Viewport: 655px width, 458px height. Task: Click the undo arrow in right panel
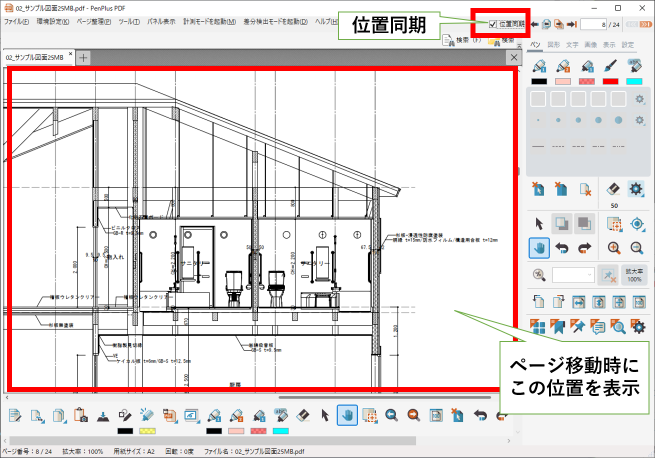563,248
